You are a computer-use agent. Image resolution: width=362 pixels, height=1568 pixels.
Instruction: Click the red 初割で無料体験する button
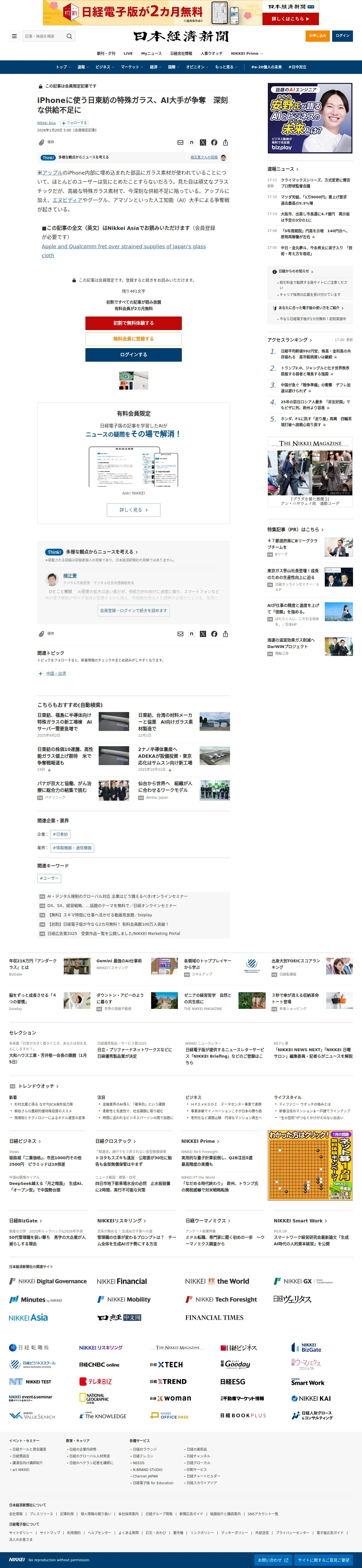(133, 323)
